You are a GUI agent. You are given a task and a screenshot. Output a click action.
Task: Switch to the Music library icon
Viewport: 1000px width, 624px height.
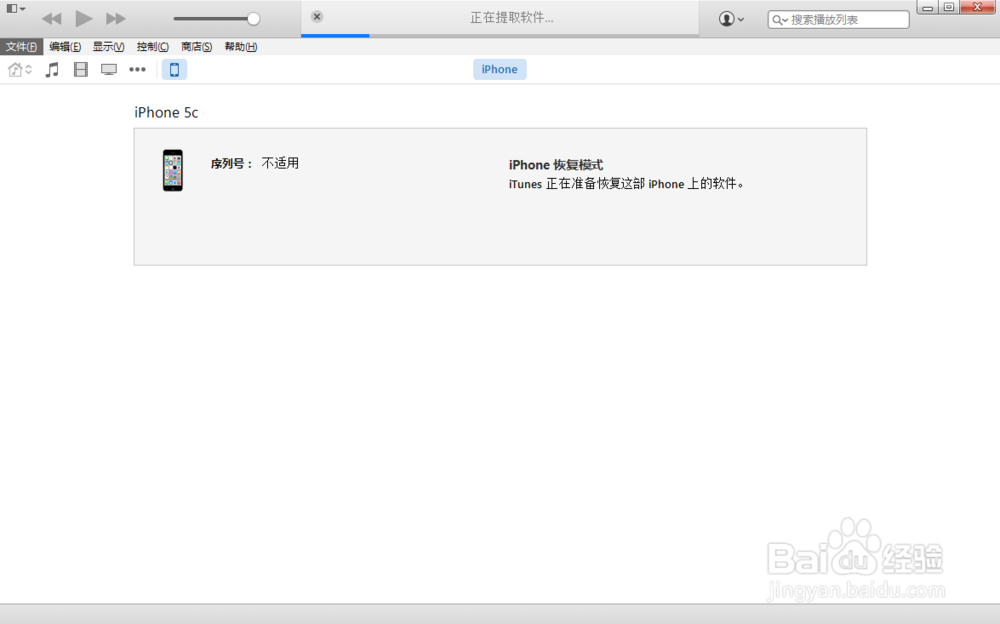pyautogui.click(x=52, y=70)
